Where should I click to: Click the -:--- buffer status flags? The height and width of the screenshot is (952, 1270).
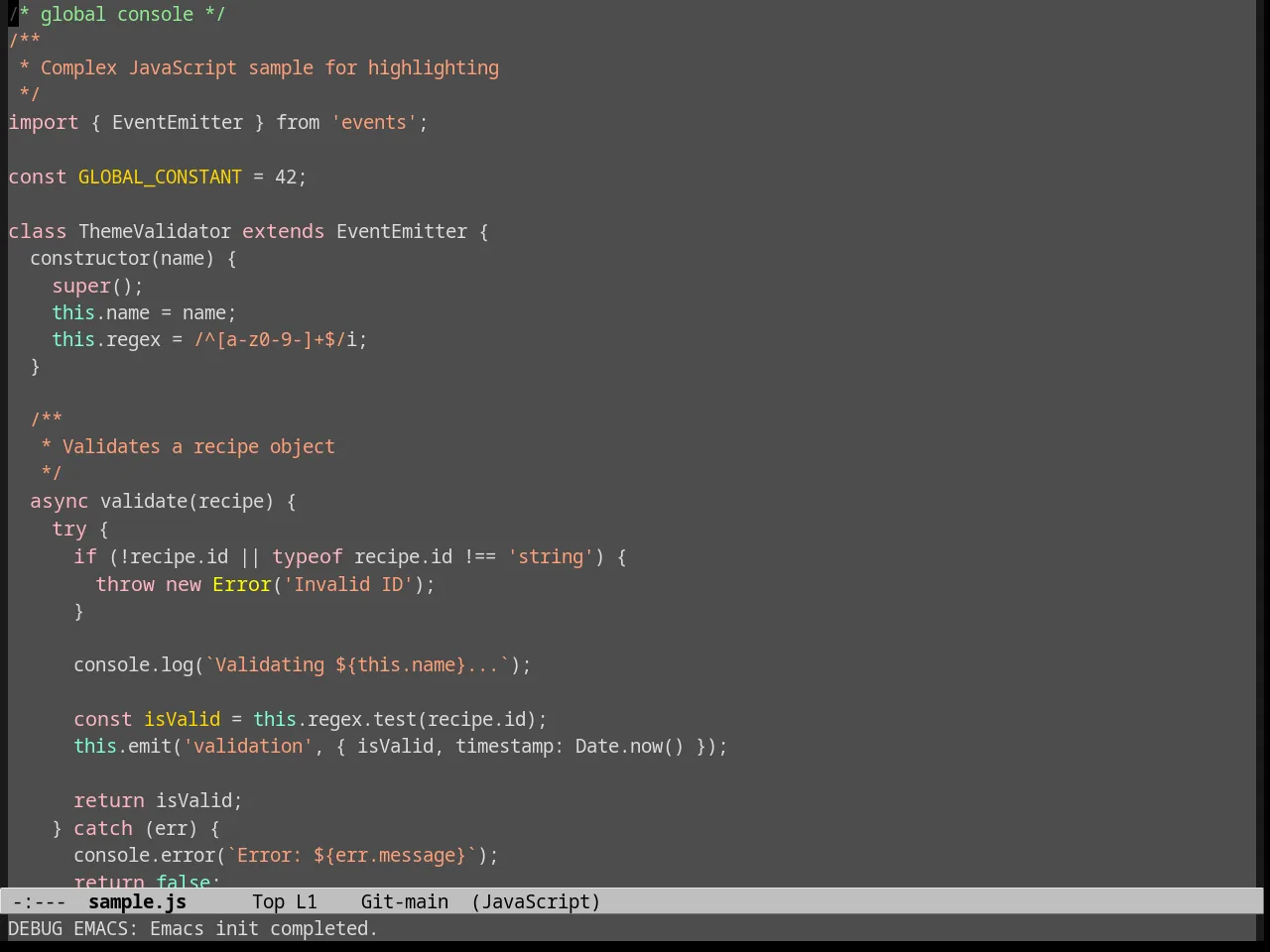[39, 901]
